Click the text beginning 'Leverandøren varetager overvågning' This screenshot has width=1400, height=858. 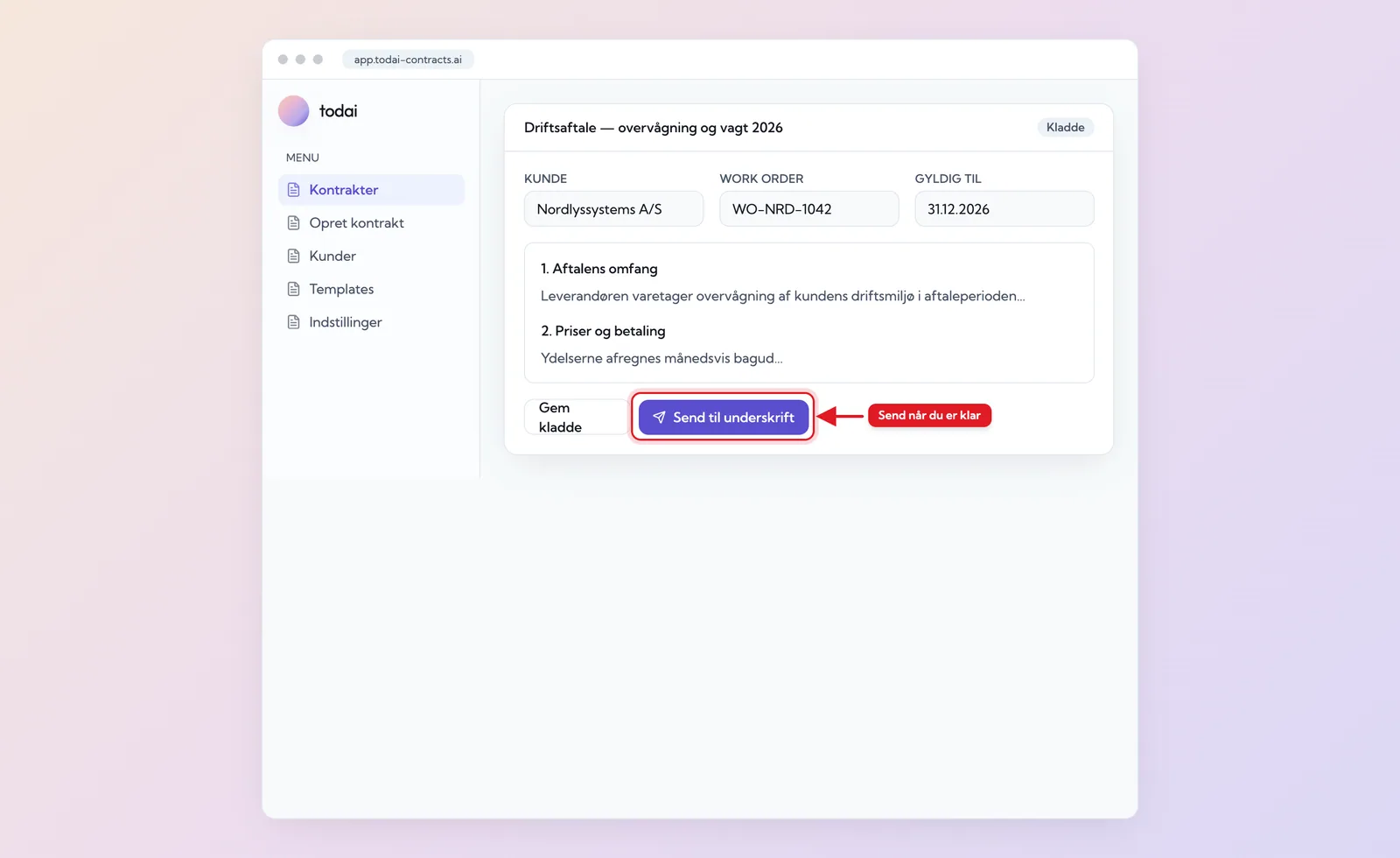click(782, 296)
